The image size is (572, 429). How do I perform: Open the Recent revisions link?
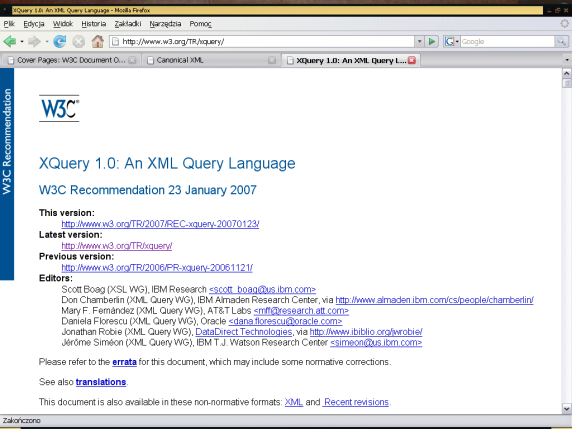click(x=356, y=402)
